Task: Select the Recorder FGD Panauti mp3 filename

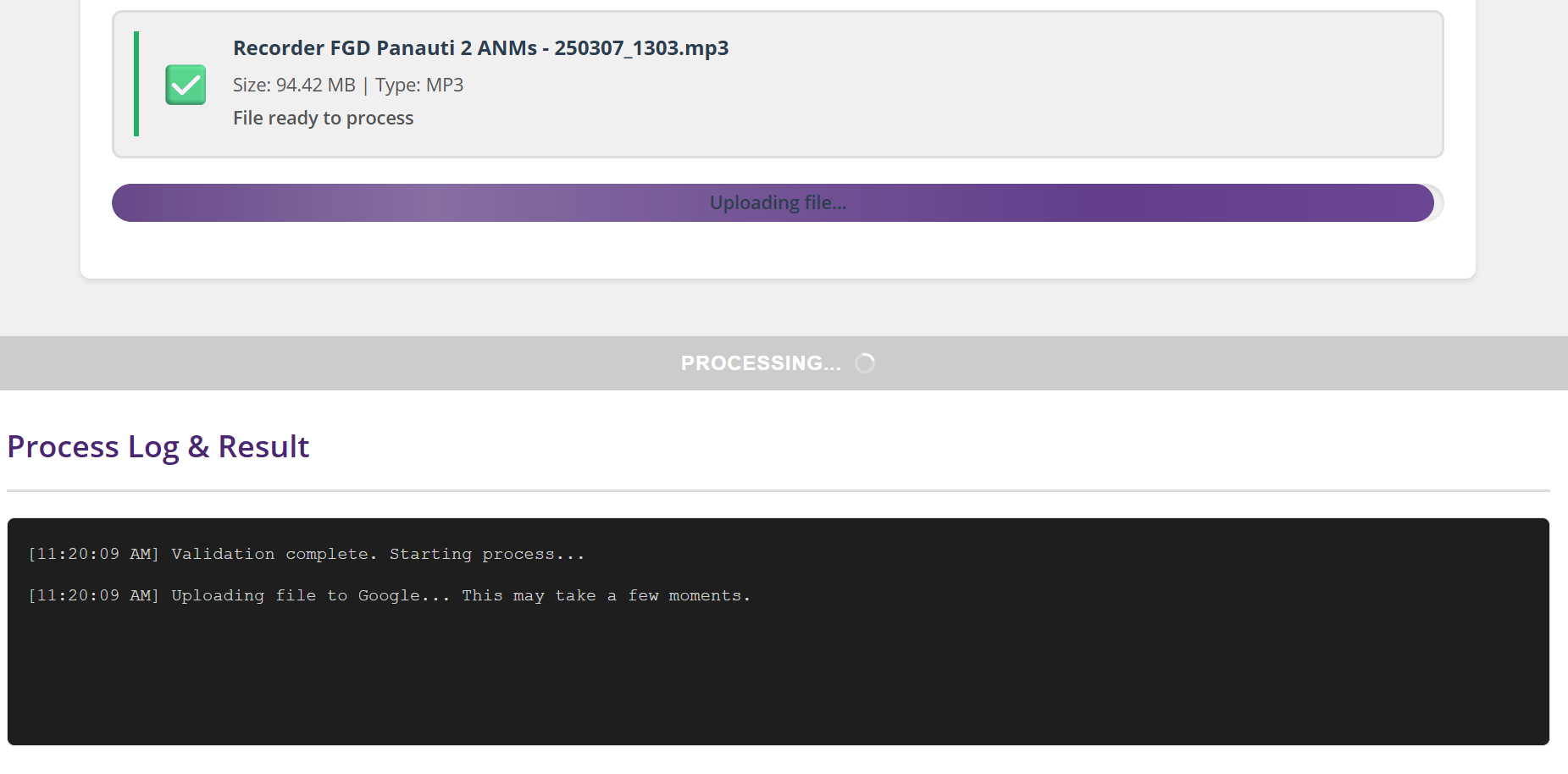Action: 480,48
